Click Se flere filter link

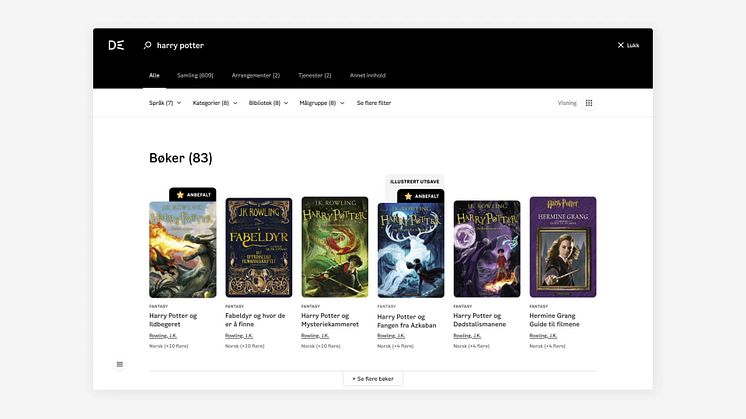374,103
